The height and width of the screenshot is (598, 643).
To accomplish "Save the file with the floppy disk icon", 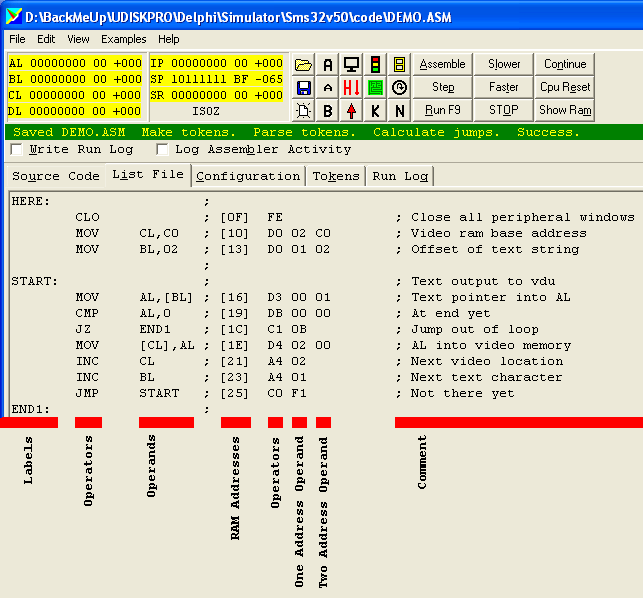I will tap(303, 88).
